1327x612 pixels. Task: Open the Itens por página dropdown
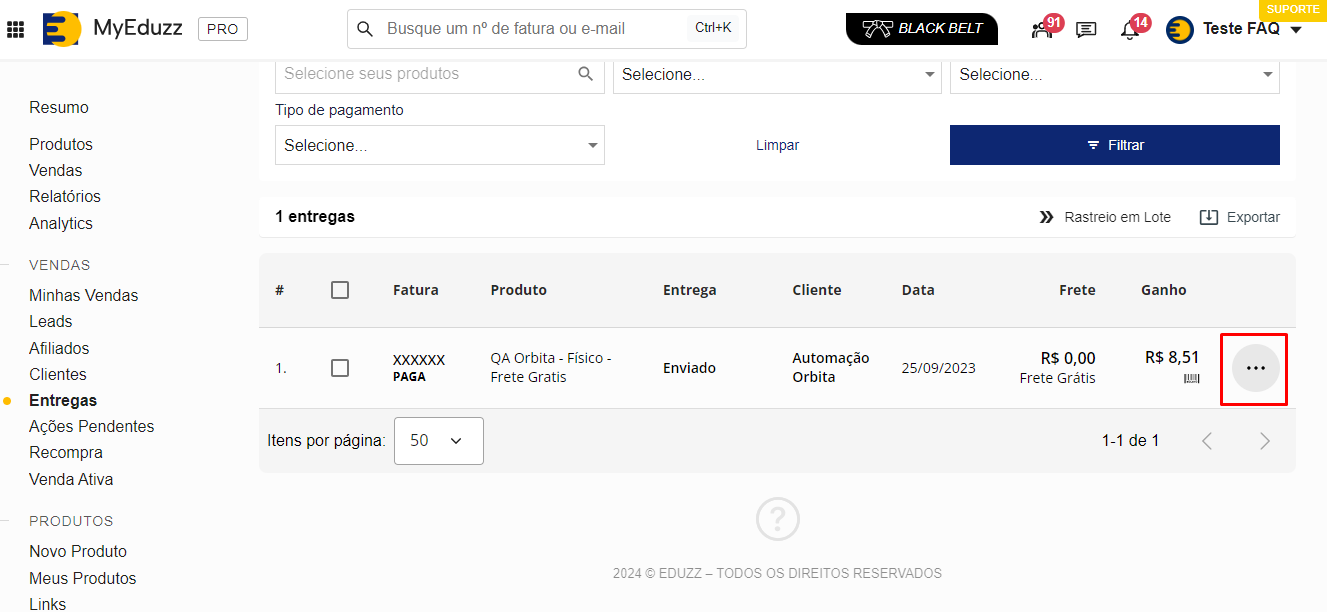pos(438,441)
